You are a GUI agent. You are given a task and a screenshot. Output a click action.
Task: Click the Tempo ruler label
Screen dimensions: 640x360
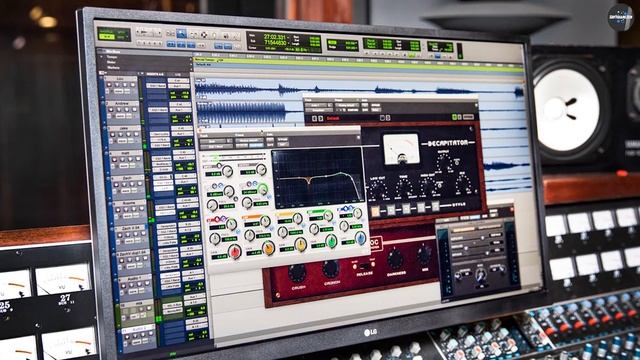click(x=111, y=58)
